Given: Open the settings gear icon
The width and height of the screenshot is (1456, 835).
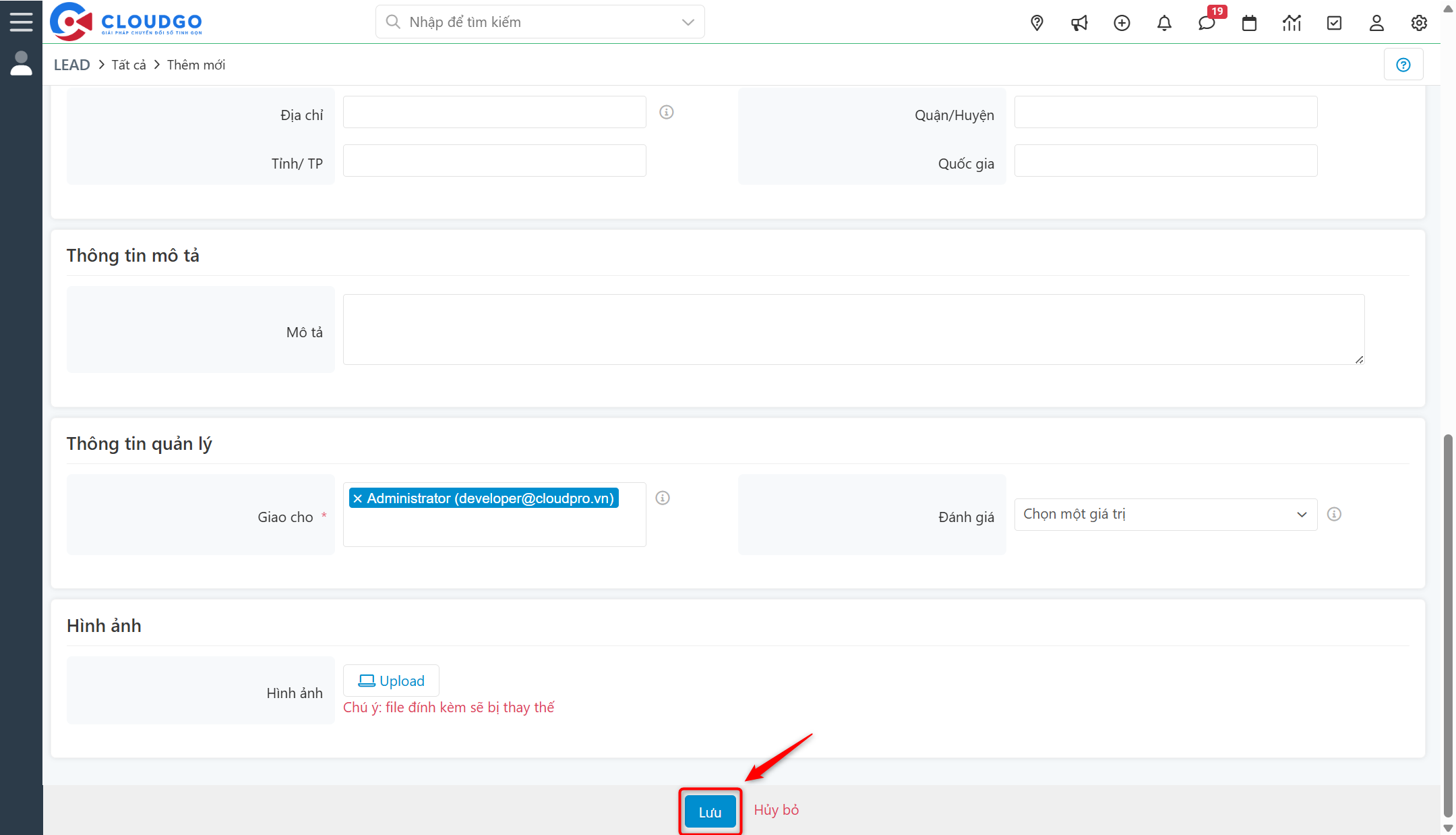Looking at the screenshot, I should point(1419,22).
